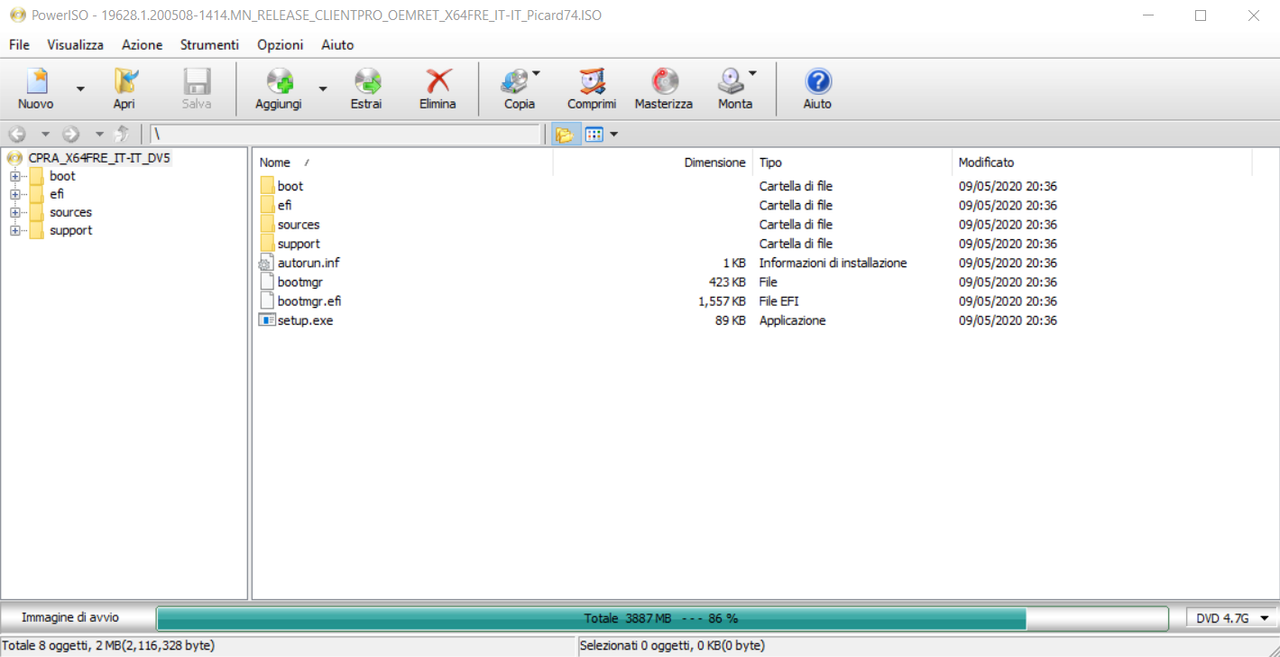
Task: Select the autorun.inf file icon
Action: tap(267, 263)
